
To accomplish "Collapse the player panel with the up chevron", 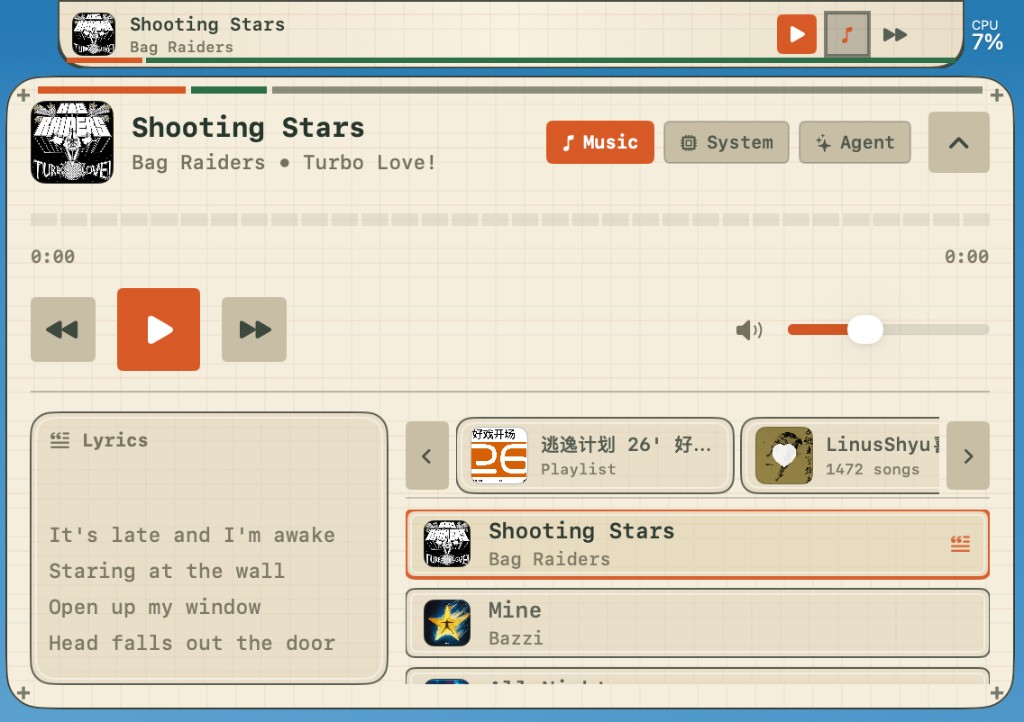I will [959, 142].
